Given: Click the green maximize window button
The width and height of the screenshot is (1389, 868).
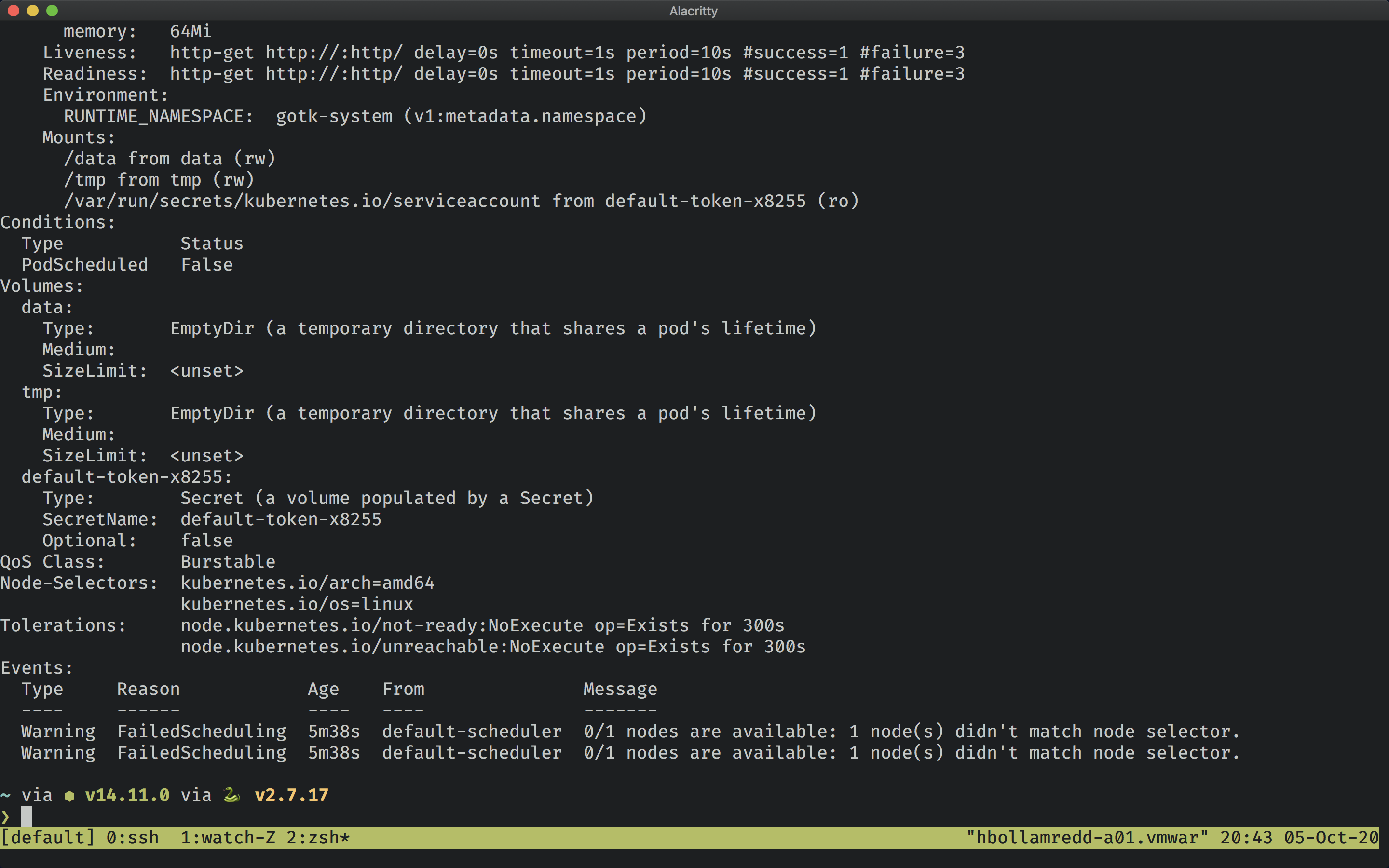Looking at the screenshot, I should [x=53, y=10].
